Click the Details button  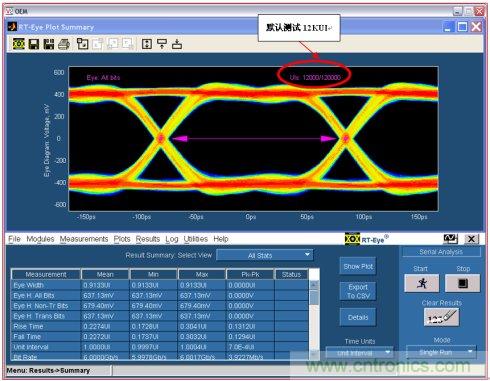pos(358,317)
